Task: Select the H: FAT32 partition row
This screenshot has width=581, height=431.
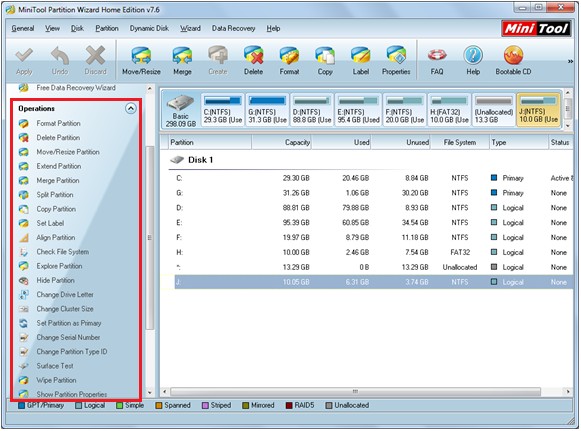Action: point(371,252)
